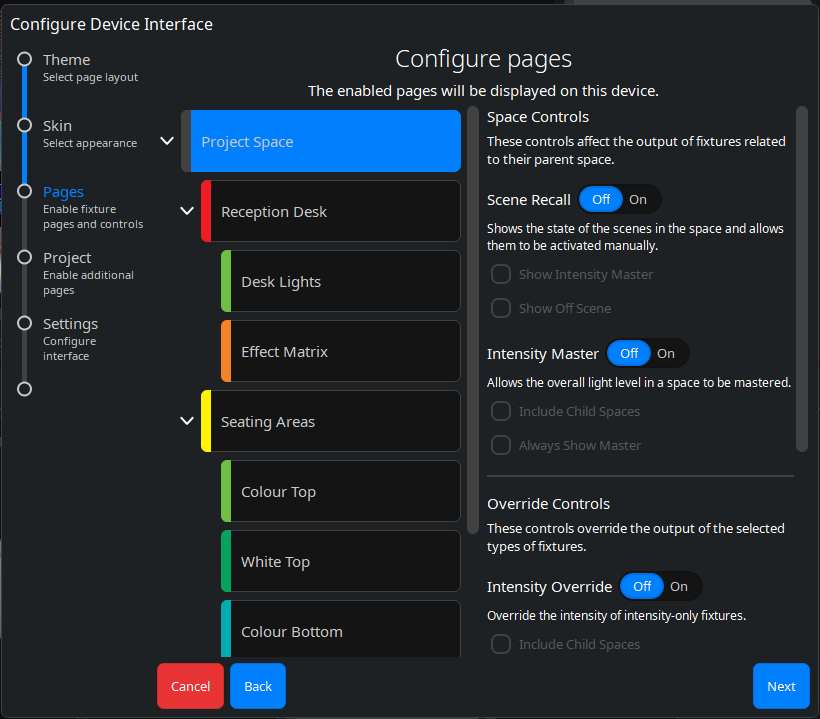Click the final empty step circle

(25, 389)
